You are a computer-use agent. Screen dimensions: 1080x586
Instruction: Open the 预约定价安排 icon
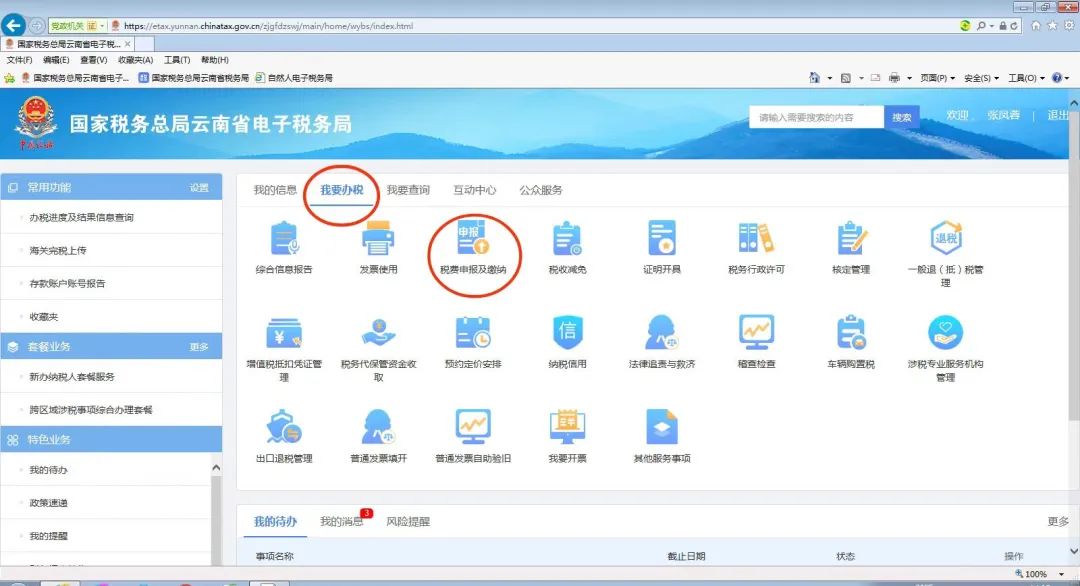473,333
